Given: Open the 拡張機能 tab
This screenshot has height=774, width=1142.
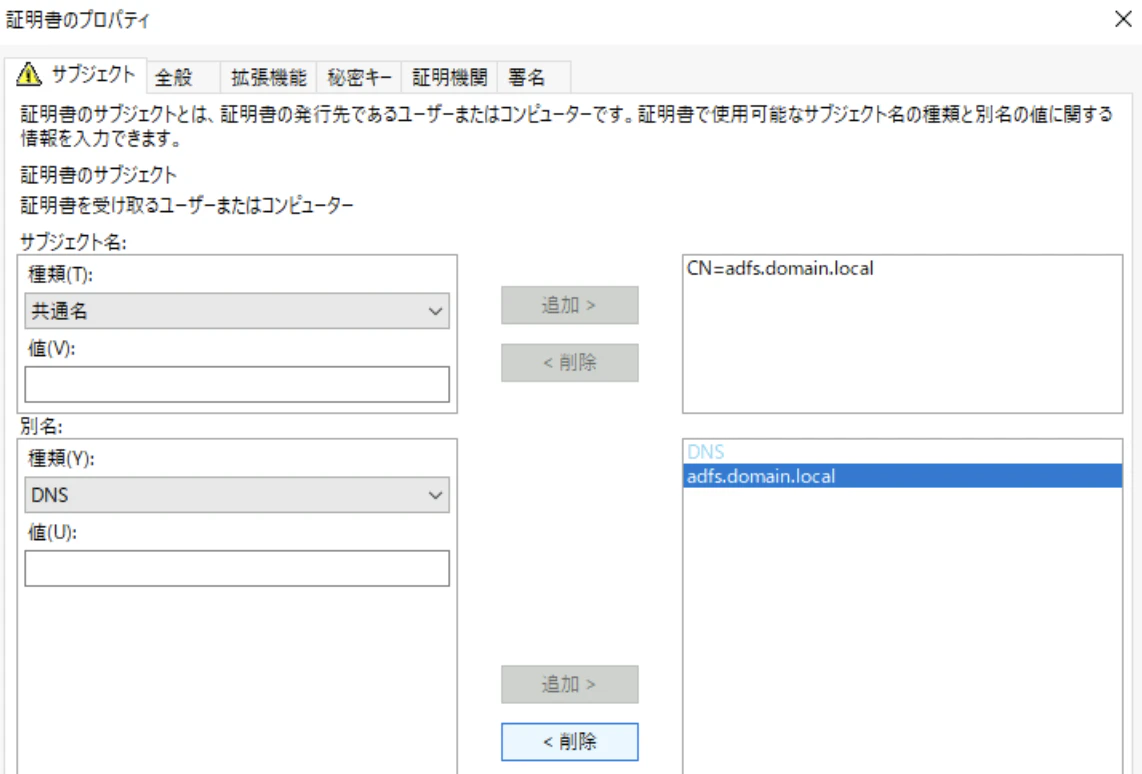Looking at the screenshot, I should (x=268, y=77).
